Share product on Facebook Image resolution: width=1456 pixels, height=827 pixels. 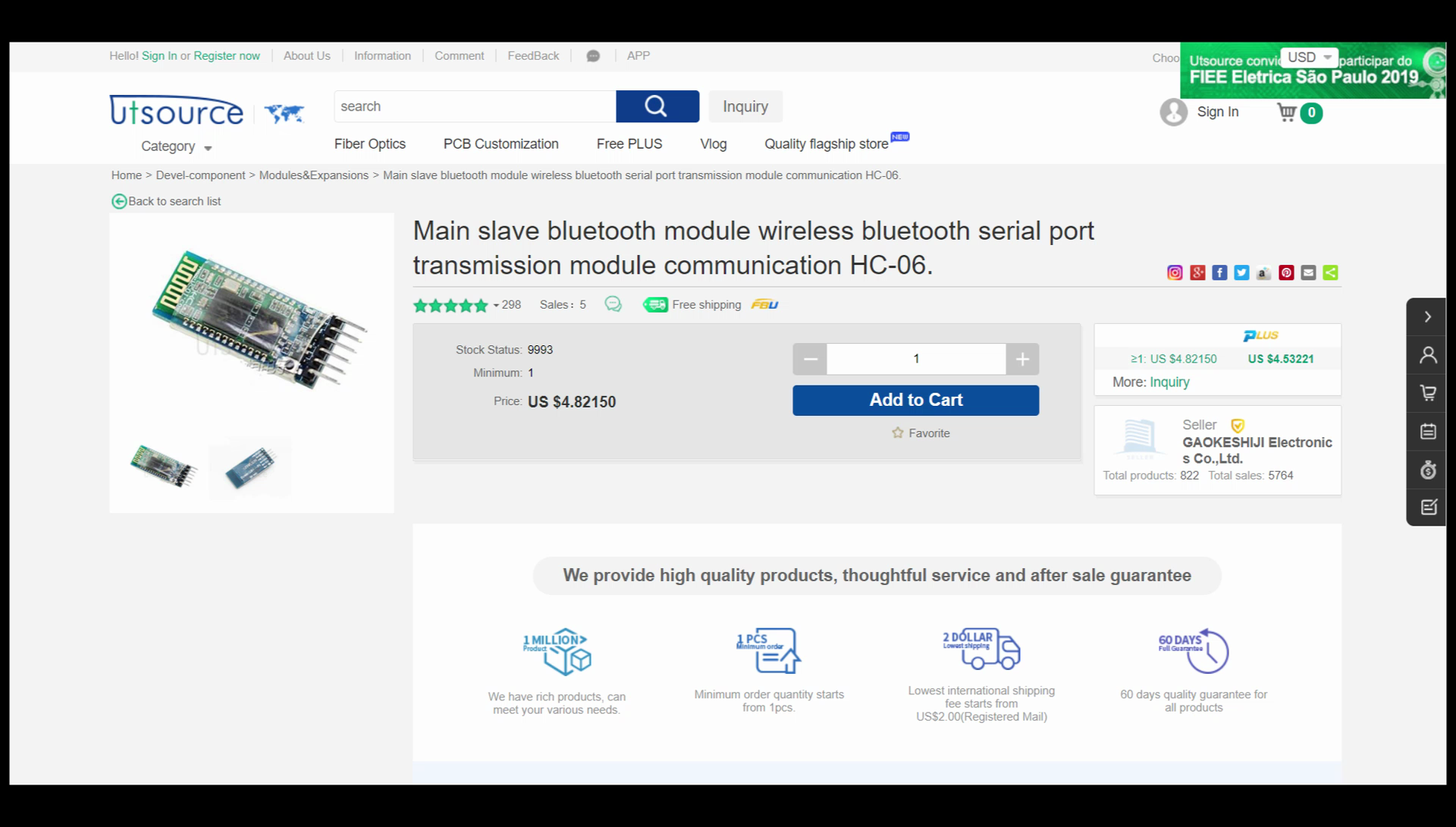(x=1219, y=273)
